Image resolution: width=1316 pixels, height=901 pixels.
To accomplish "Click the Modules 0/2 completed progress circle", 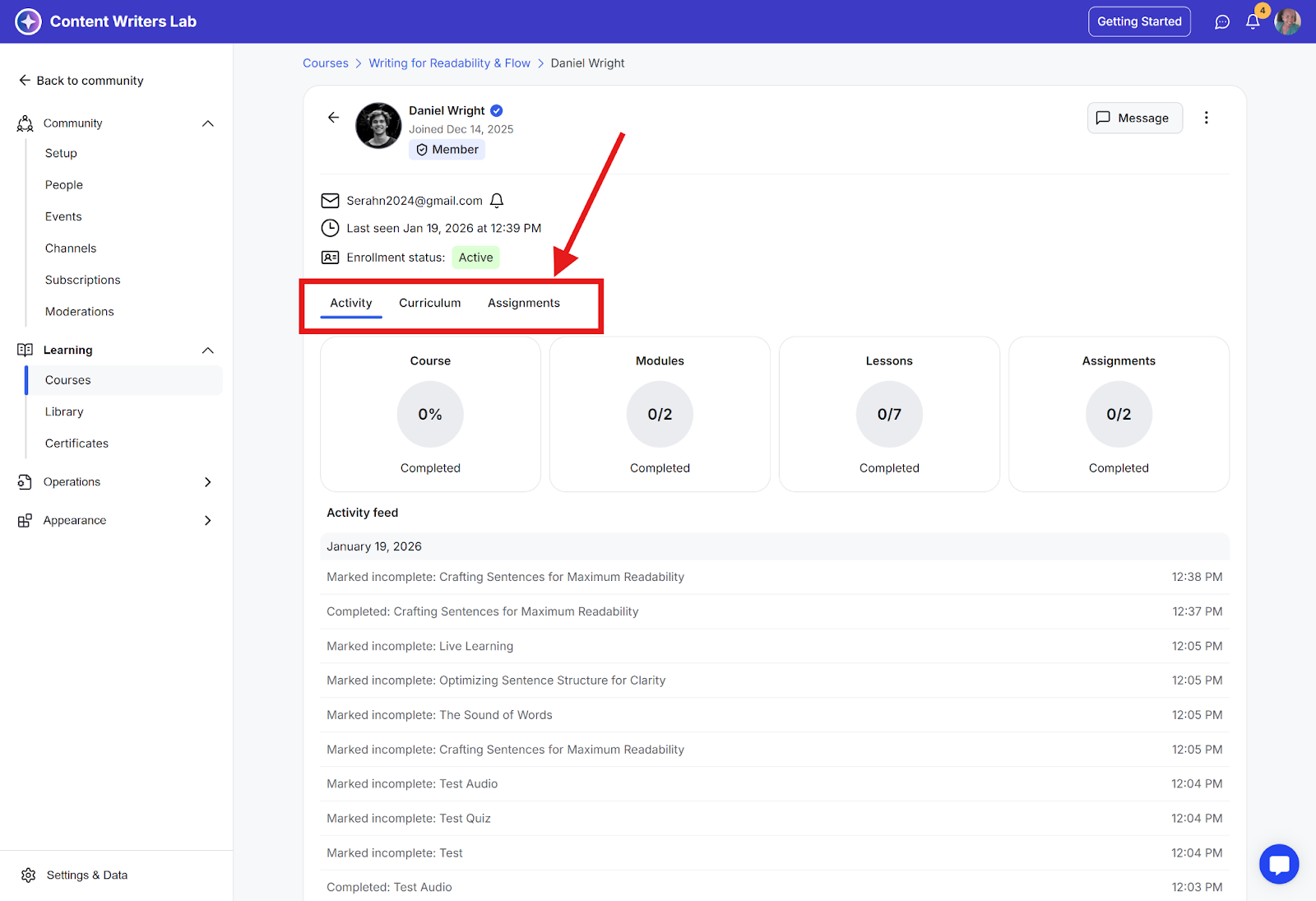I will 660,414.
